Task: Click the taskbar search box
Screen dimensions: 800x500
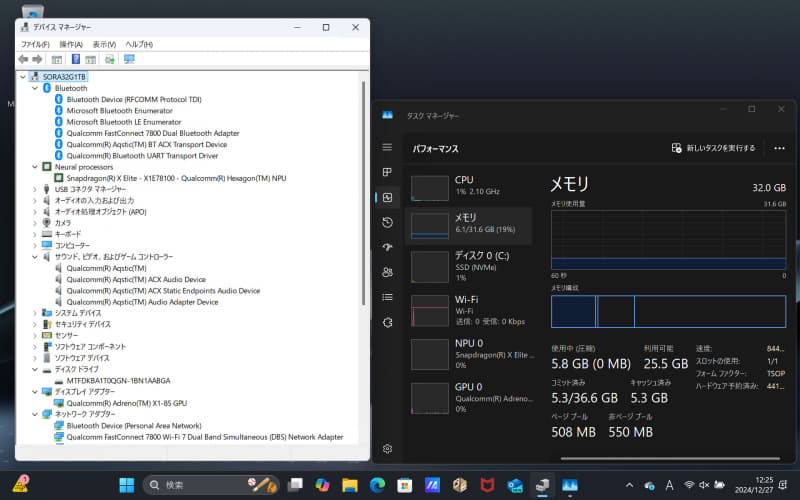Action: pos(211,485)
